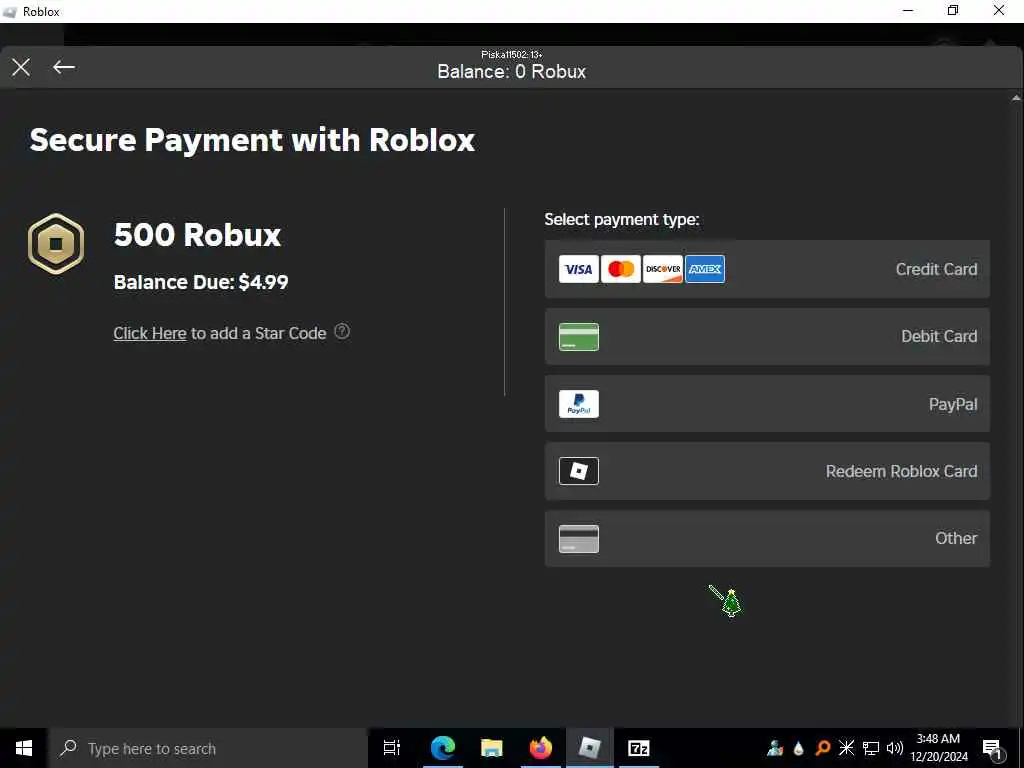
Task: Click the volume speaker tray icon
Action: [x=895, y=748]
